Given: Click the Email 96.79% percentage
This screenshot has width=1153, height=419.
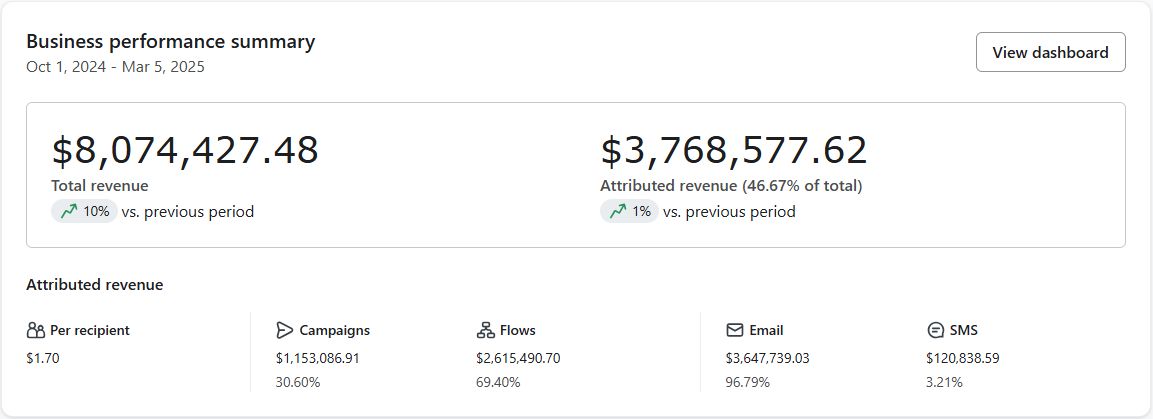Looking at the screenshot, I should (x=747, y=382).
